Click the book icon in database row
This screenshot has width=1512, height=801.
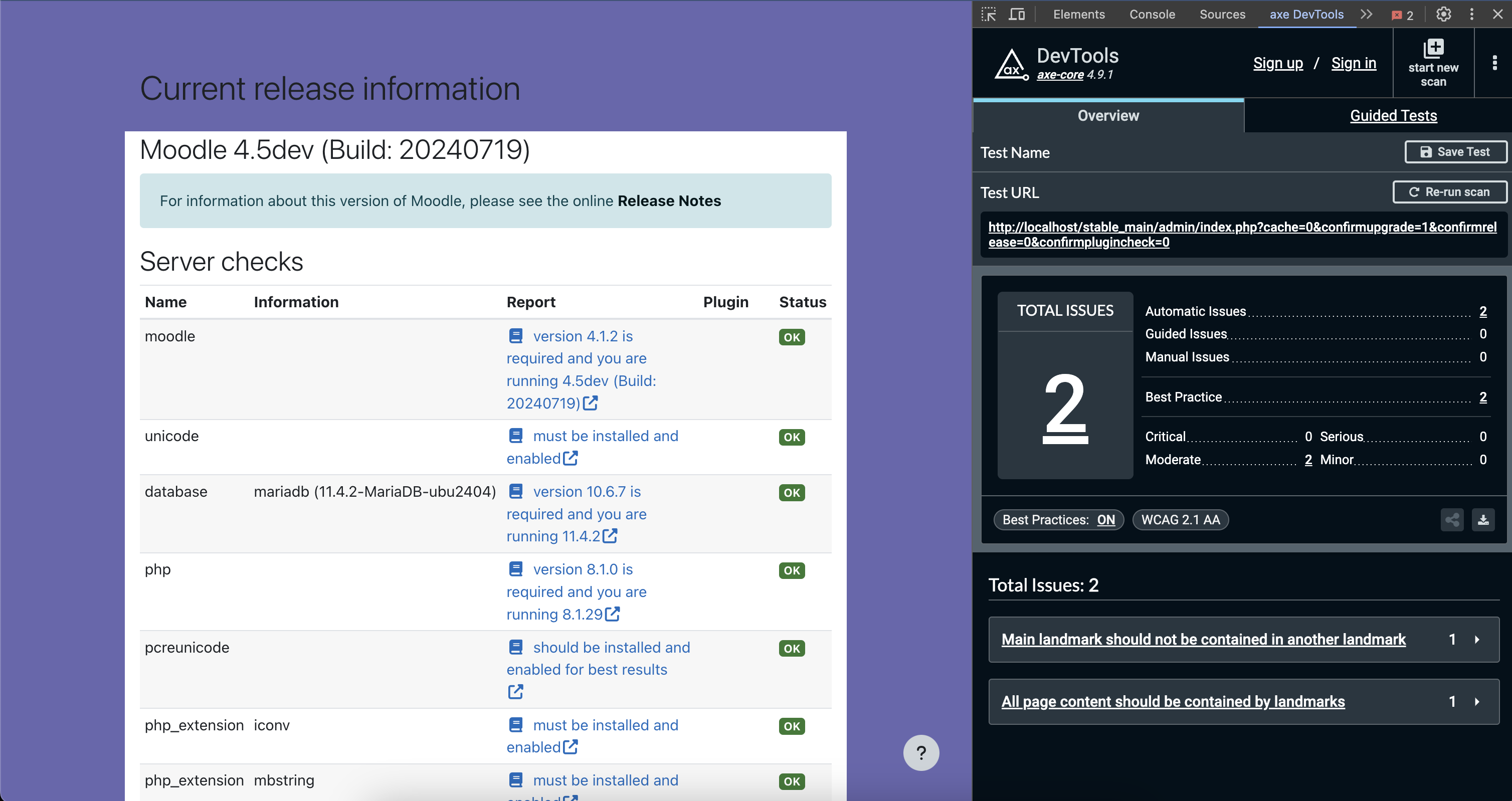515,491
